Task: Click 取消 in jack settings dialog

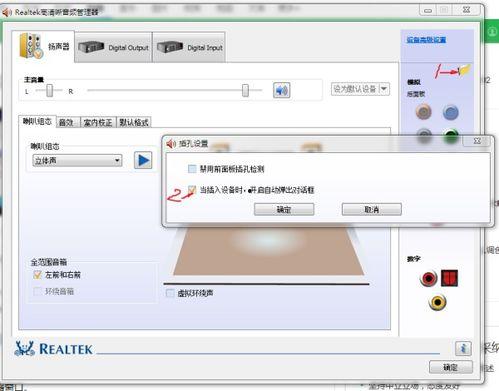Action: tap(372, 209)
